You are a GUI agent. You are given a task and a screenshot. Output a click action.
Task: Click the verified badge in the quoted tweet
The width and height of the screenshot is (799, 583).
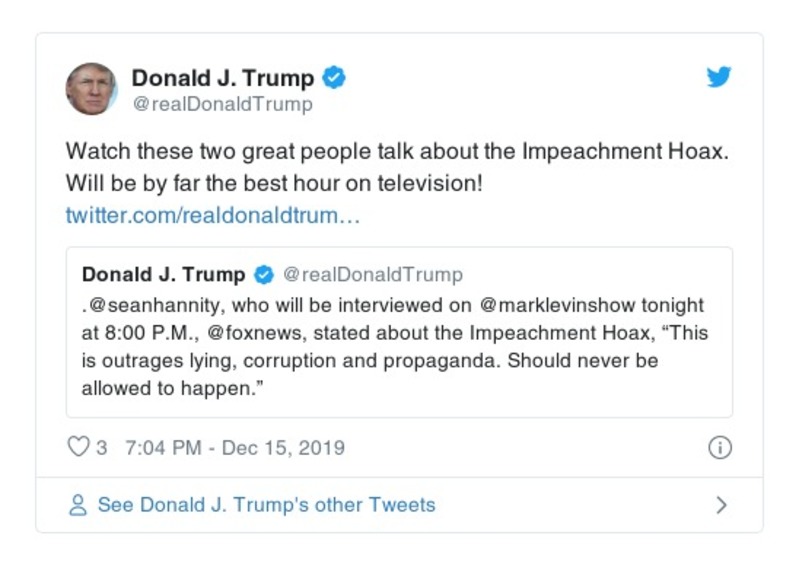pos(264,275)
